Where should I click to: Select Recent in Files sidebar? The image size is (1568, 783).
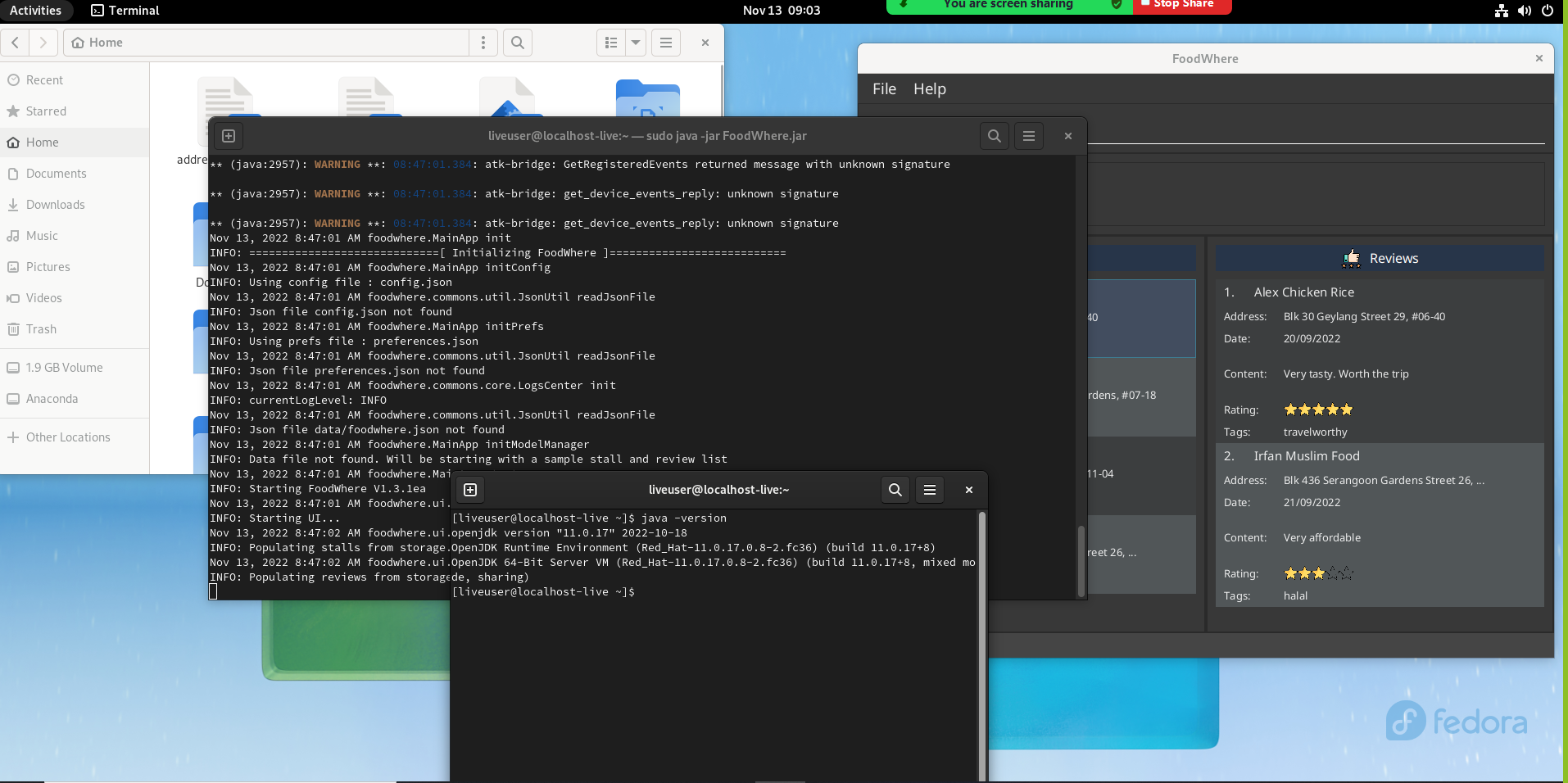(75, 80)
